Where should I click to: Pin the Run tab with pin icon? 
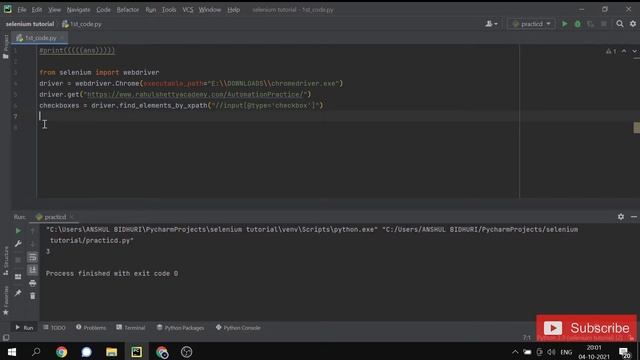click(18, 293)
